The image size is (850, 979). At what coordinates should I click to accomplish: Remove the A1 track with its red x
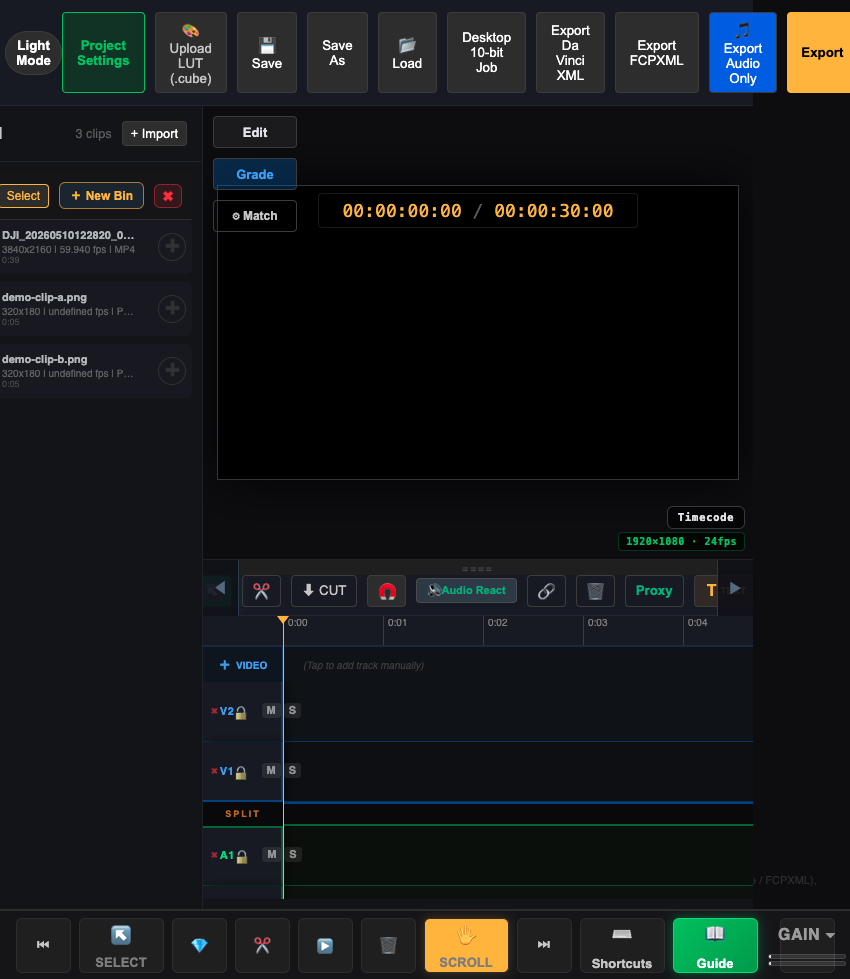tap(214, 855)
